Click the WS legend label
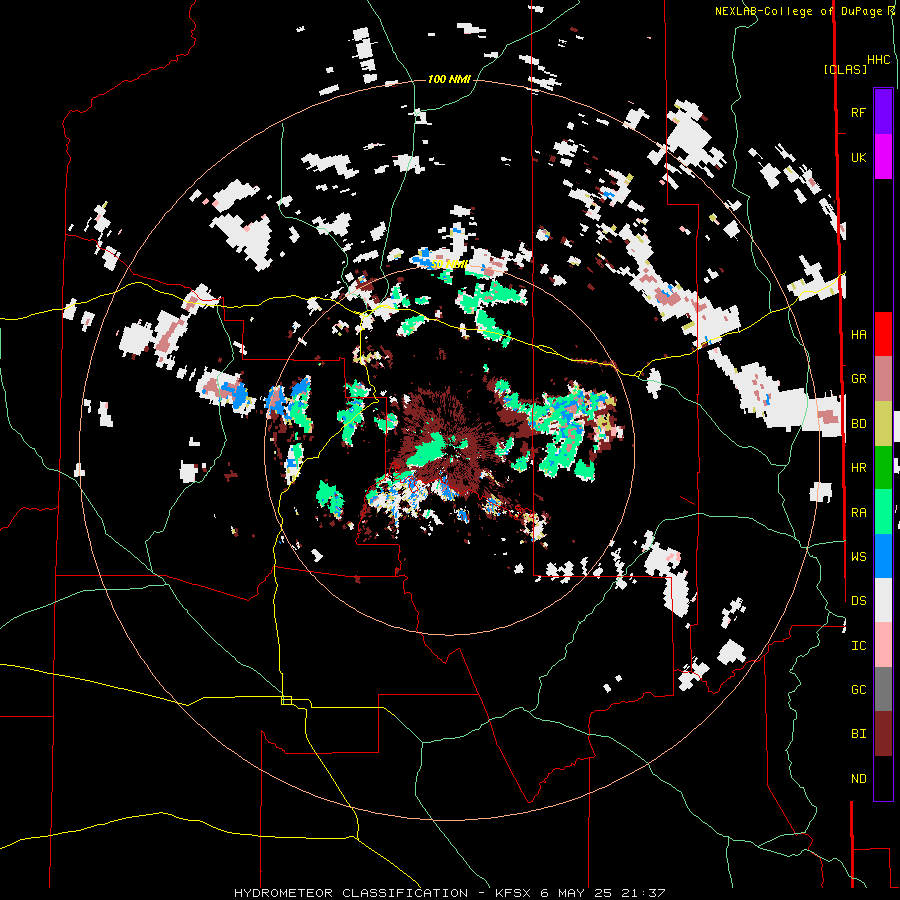Screen dimensions: 900x900 pos(858,556)
